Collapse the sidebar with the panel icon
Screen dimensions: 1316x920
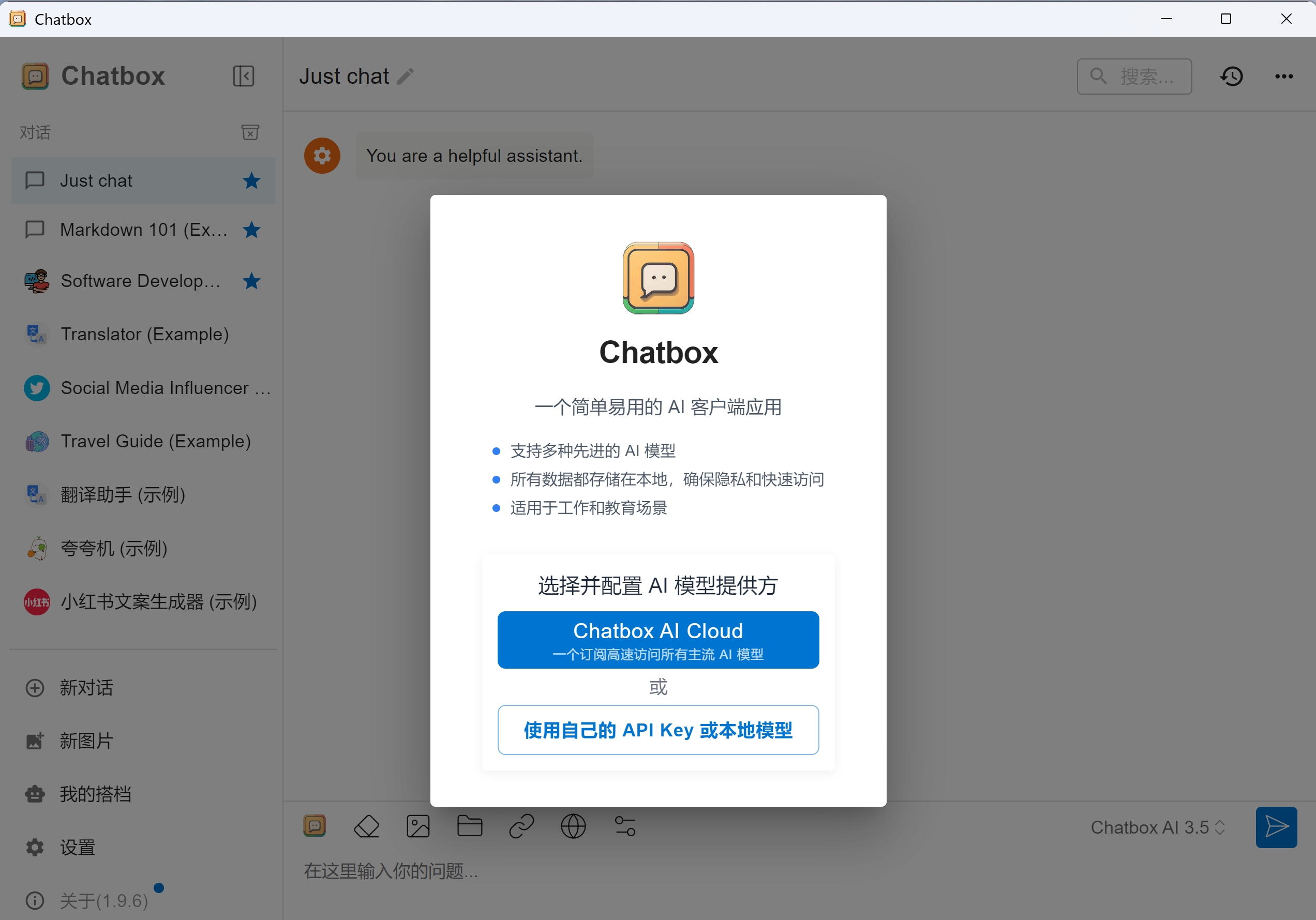tap(244, 76)
